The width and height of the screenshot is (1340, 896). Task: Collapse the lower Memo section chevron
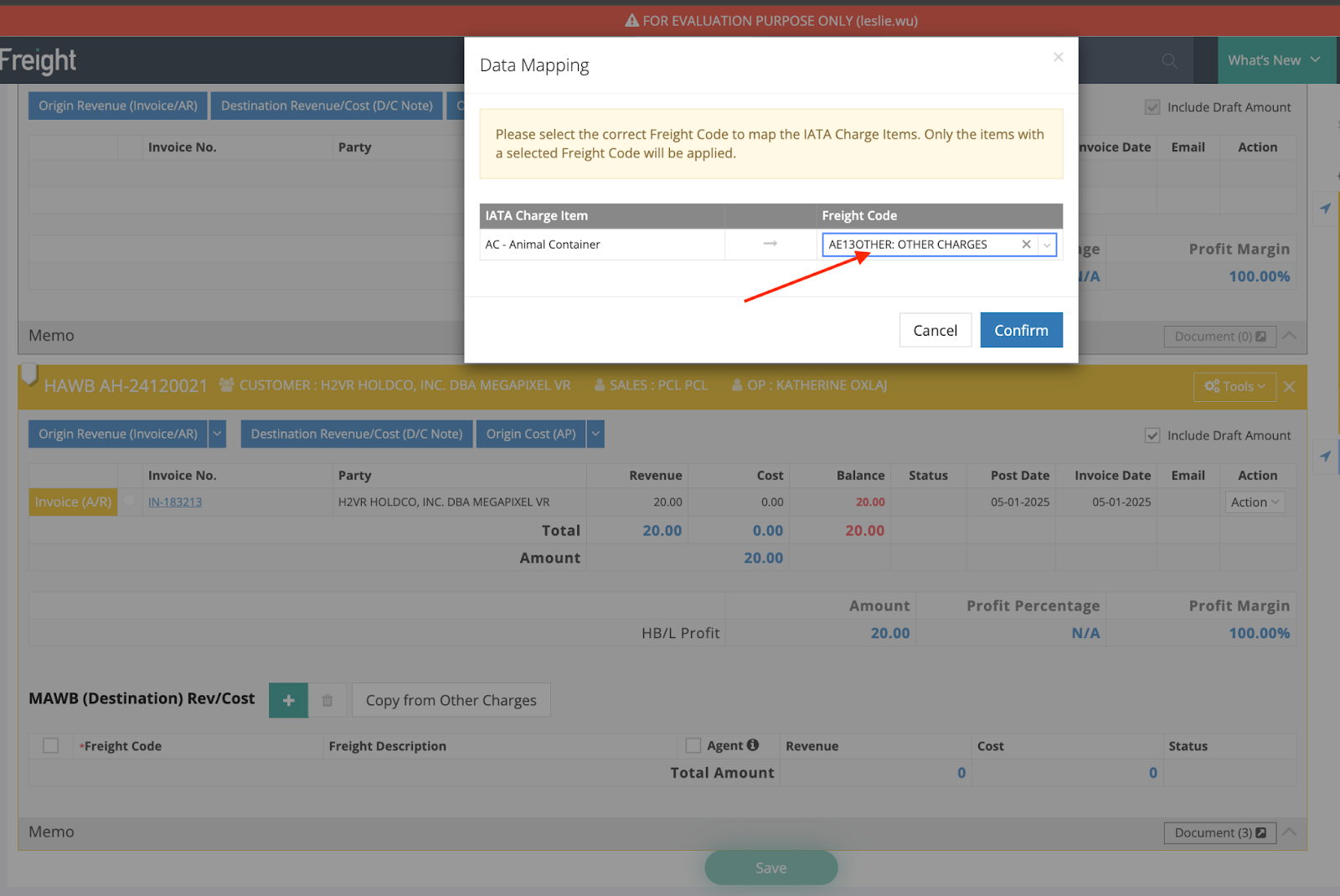pos(1290,832)
